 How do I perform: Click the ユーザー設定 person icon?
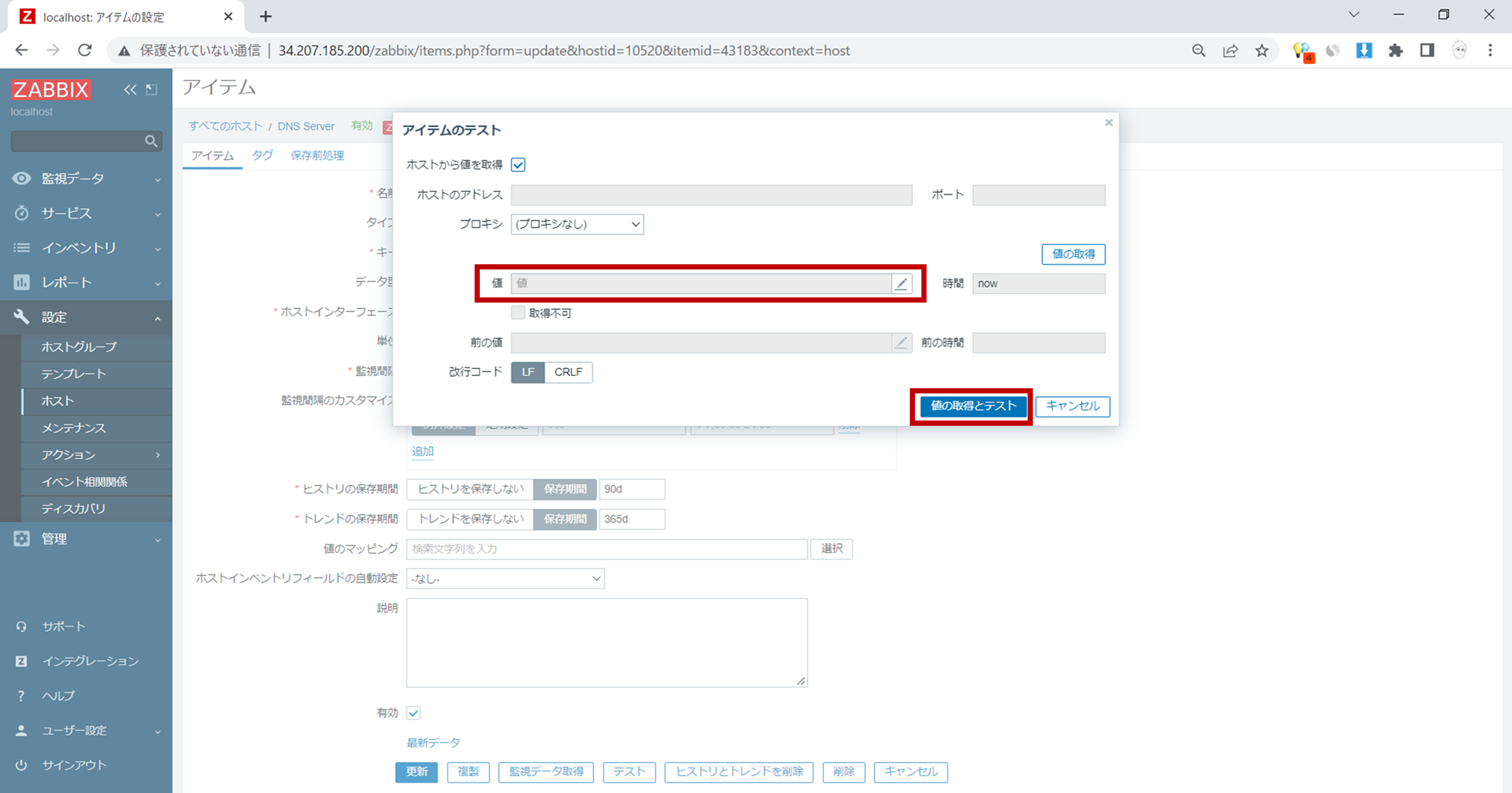22,731
